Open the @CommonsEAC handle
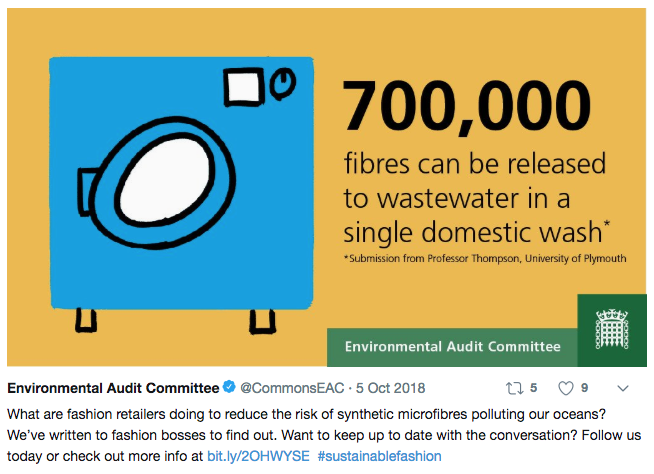Viewport: 654px width, 474px height. [x=292, y=388]
